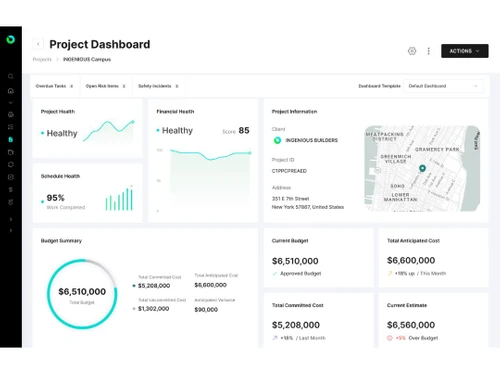Click the INGENIOUS BUILDERS client logo icon

pyautogui.click(x=277, y=140)
